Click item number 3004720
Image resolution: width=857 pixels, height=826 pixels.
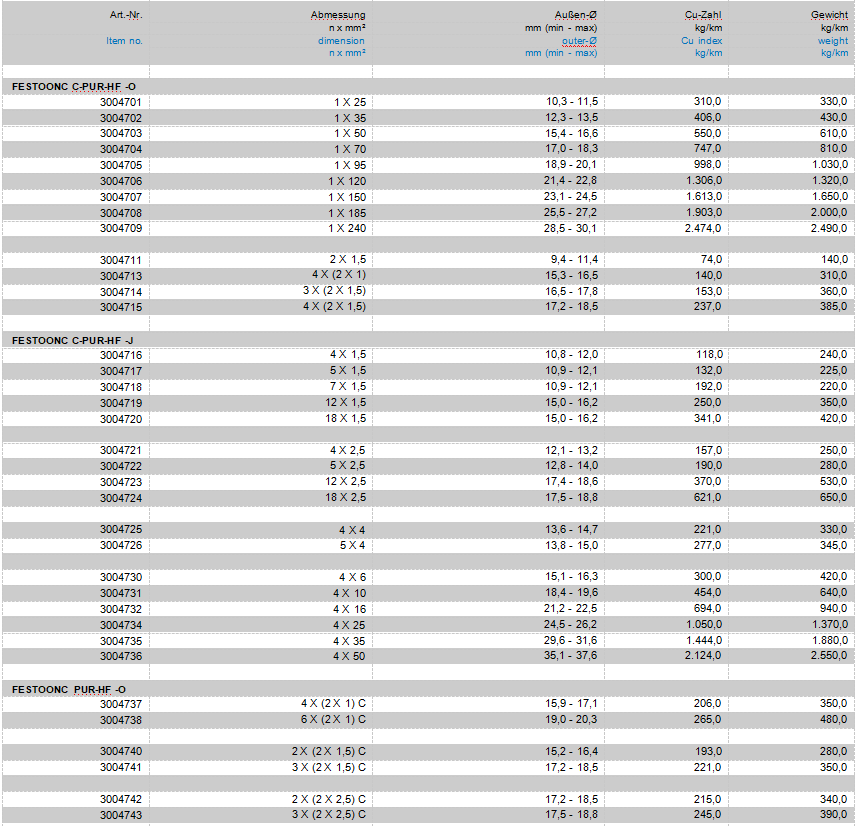(121, 419)
